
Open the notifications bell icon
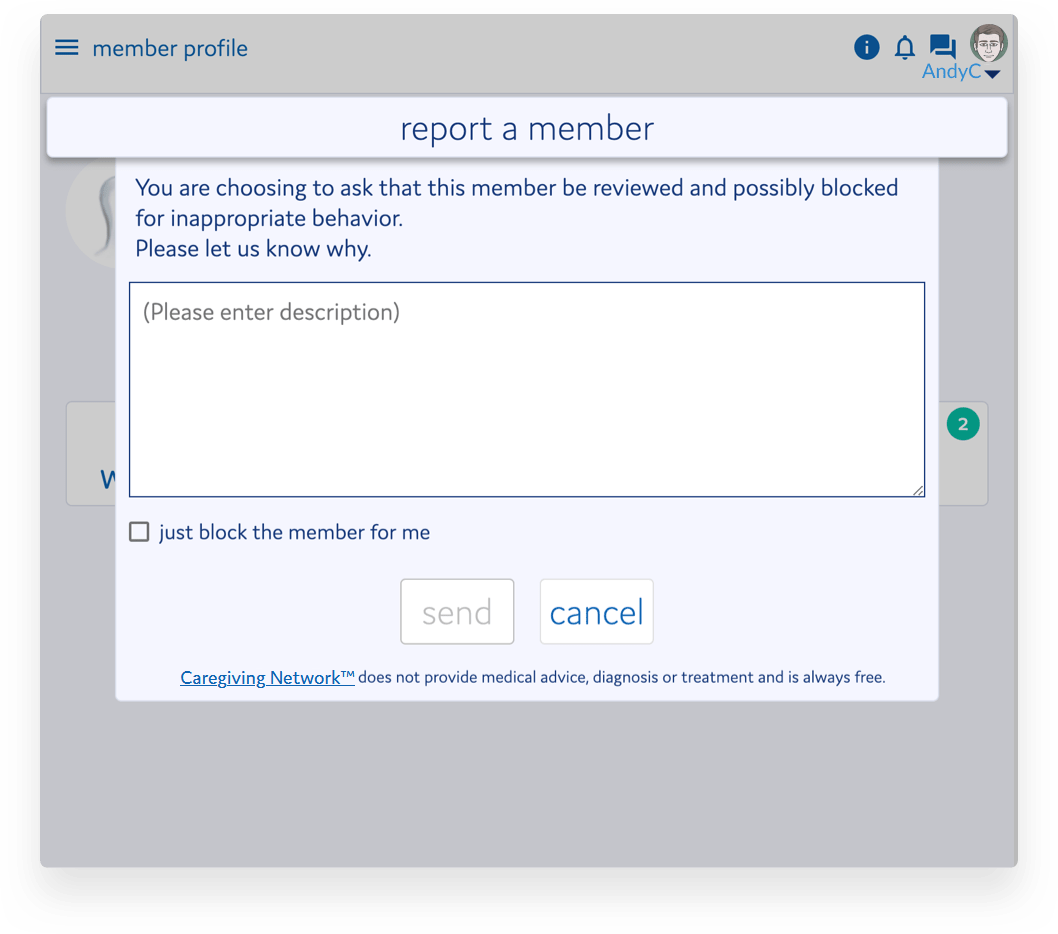tap(905, 48)
